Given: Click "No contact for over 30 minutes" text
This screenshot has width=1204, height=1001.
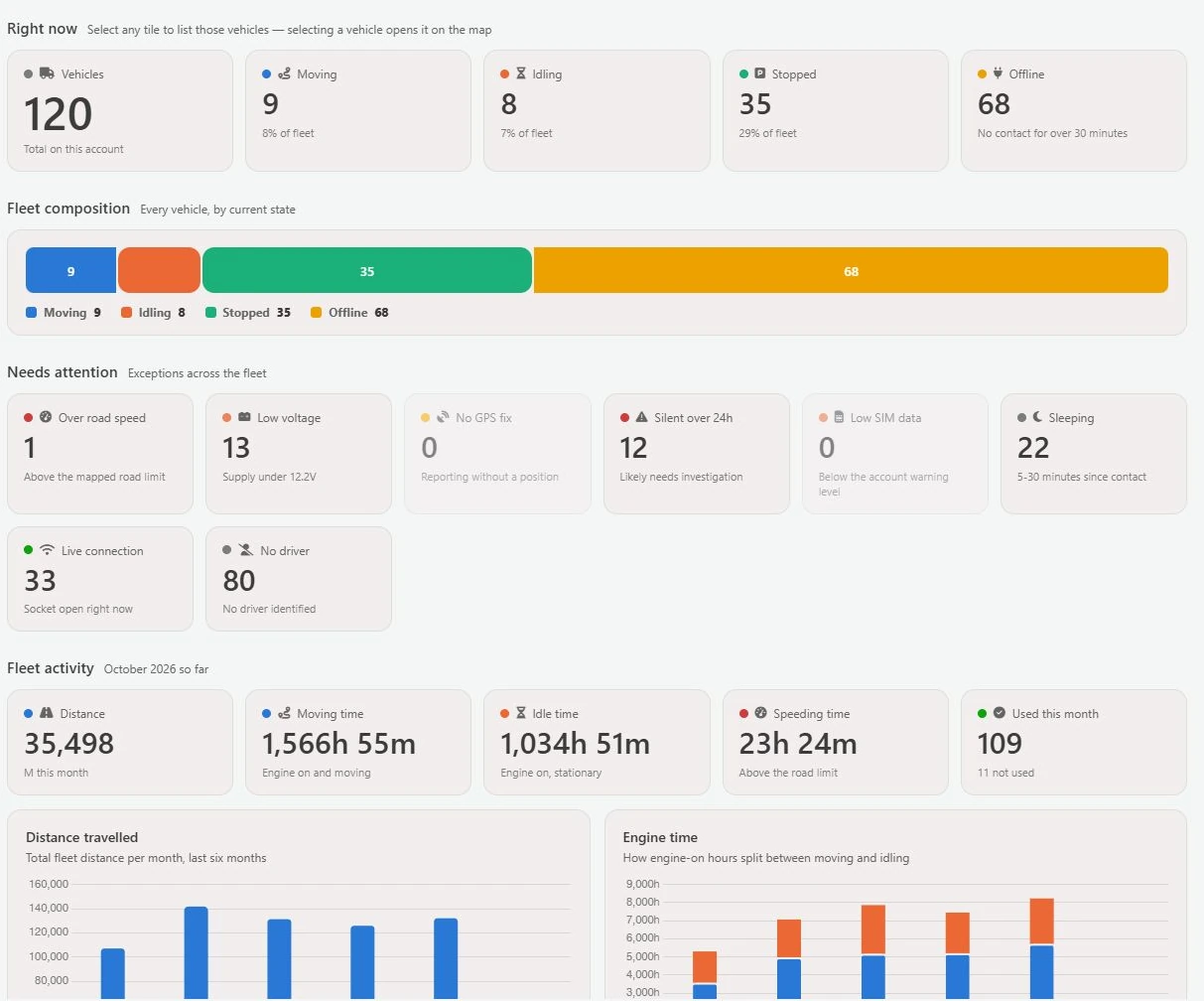Looking at the screenshot, I should (1052, 133).
